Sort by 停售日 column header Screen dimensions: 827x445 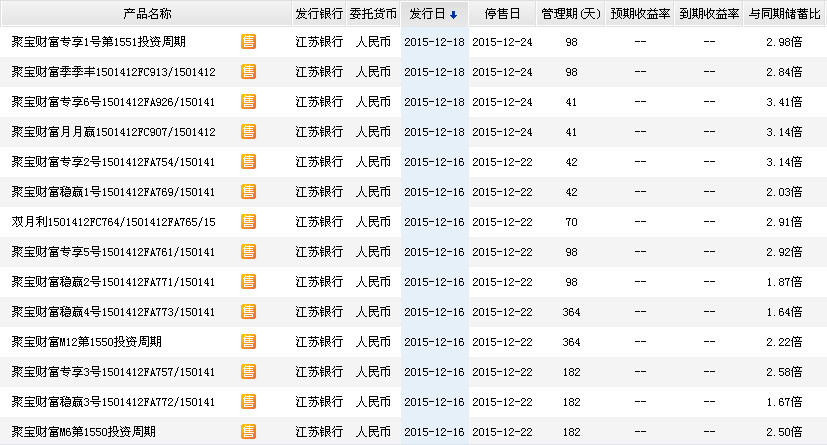(x=502, y=14)
